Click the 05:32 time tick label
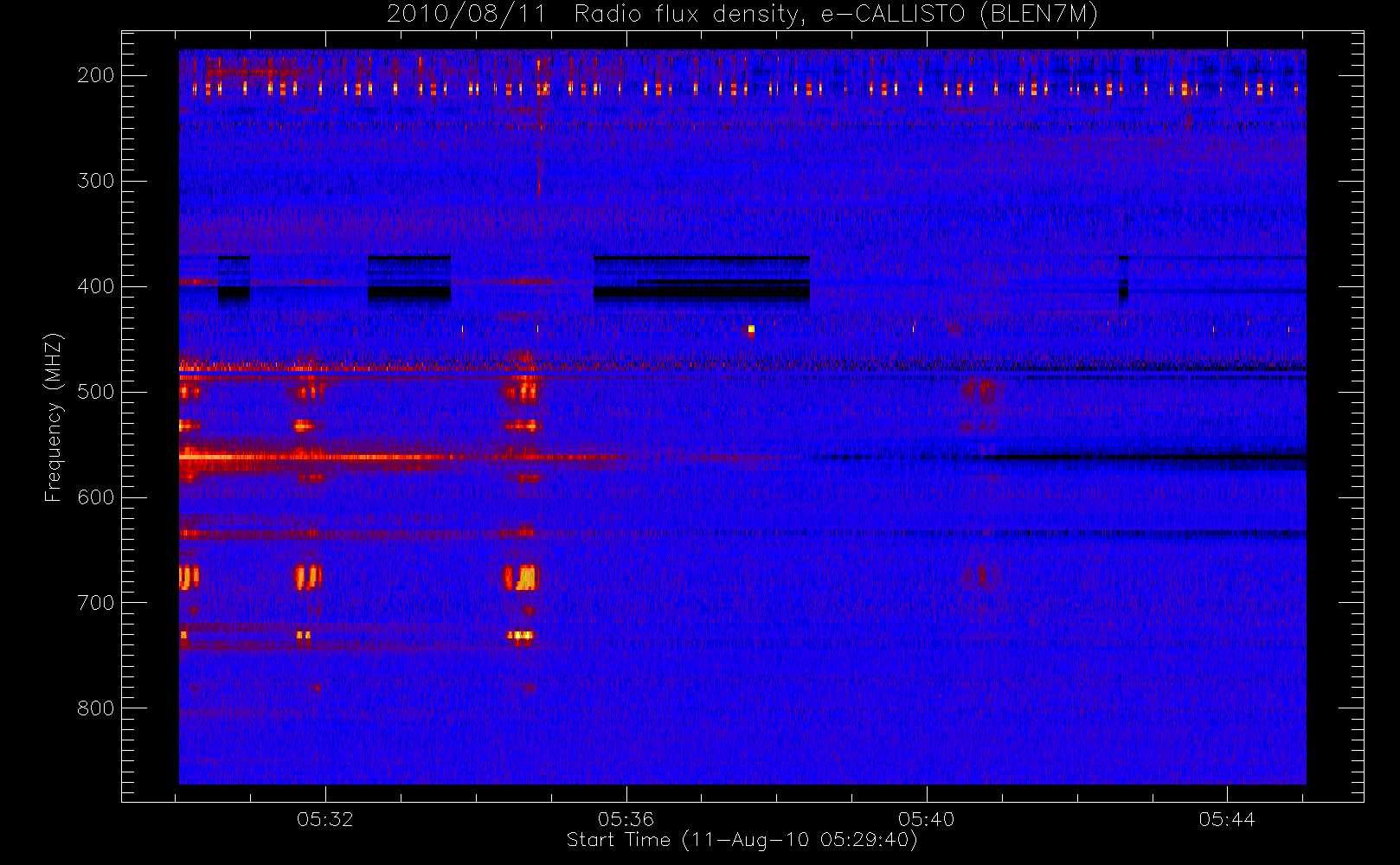Viewport: 1400px width, 865px height. click(x=325, y=819)
